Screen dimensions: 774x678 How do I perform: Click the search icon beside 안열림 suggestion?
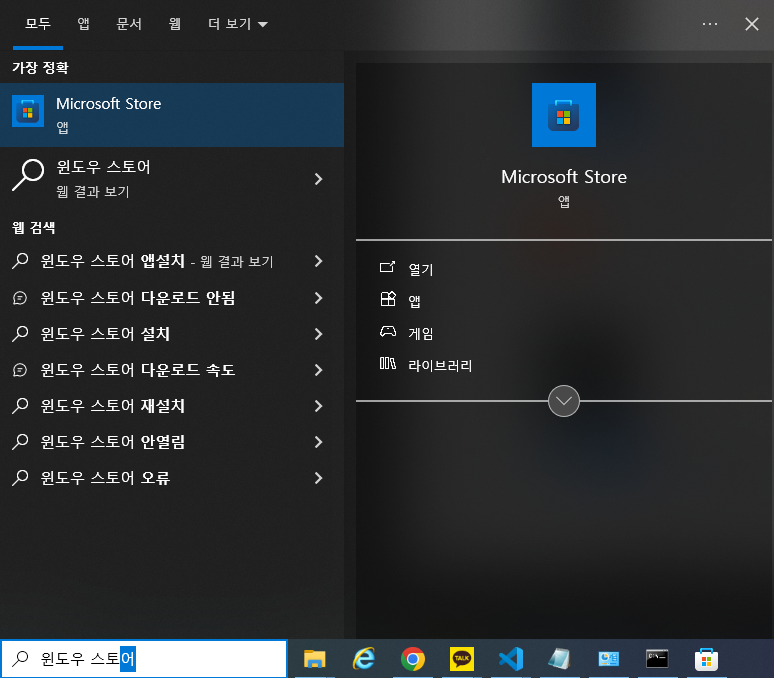(x=20, y=441)
